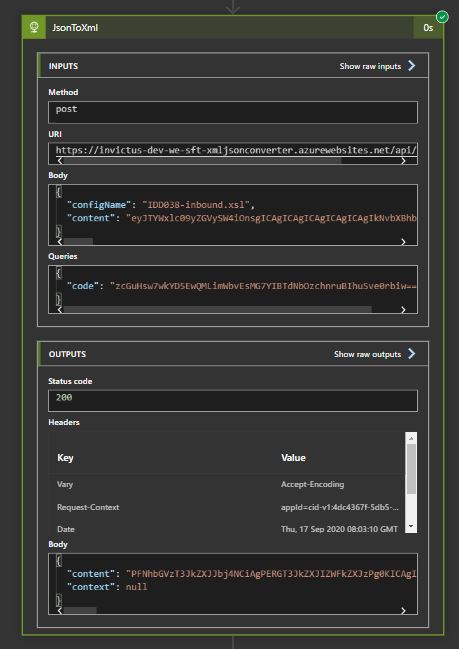The width and height of the screenshot is (459, 649).
Task: Click the JsonToXml action lightbulb icon
Action: tap(34, 27)
